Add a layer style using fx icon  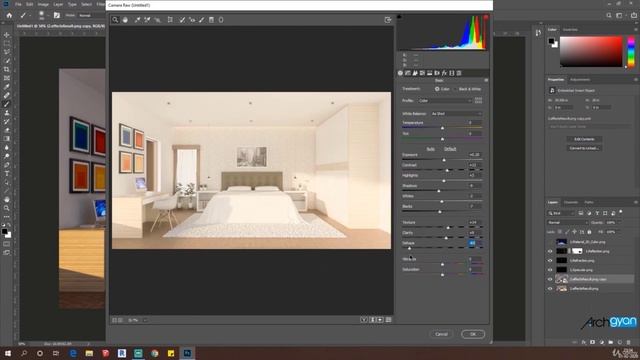[584, 342]
